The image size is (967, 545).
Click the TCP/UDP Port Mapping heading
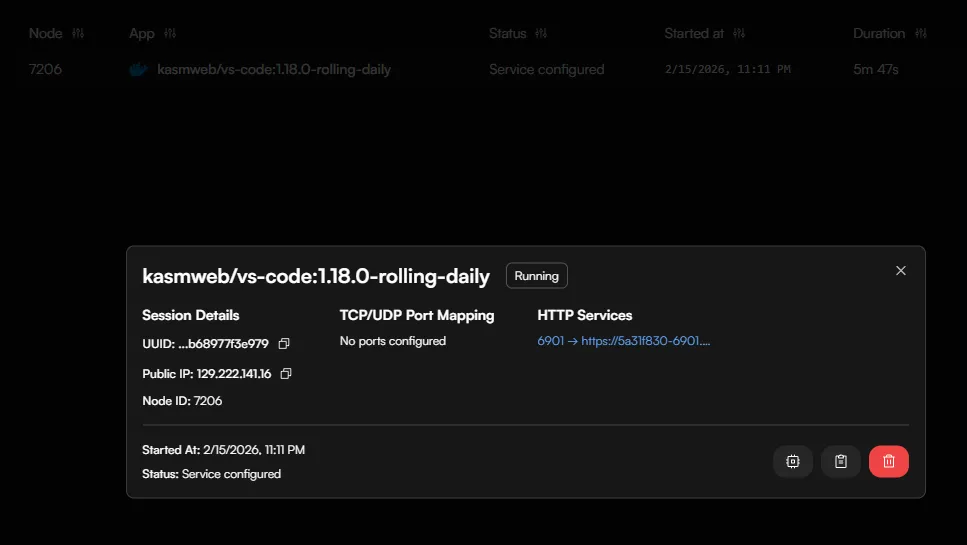tap(417, 315)
